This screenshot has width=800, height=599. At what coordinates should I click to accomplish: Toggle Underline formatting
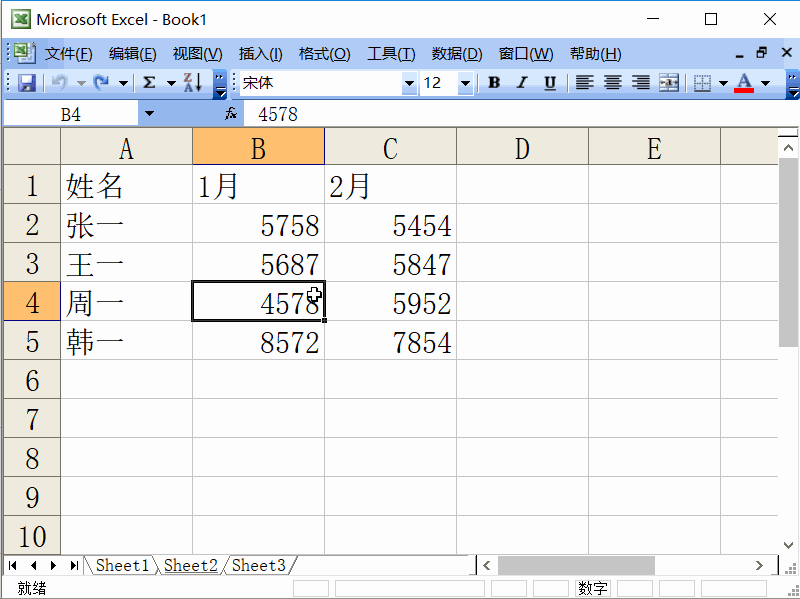coord(550,83)
